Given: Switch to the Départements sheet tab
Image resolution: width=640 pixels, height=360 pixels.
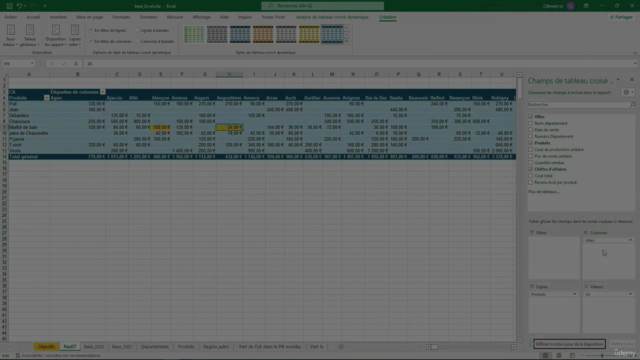Looking at the screenshot, I should coord(155,347).
